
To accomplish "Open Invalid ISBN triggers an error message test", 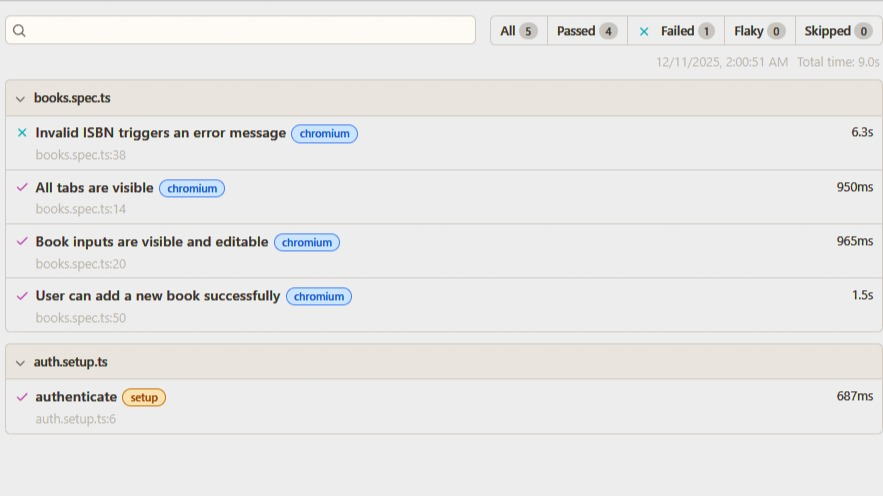I will 160,133.
